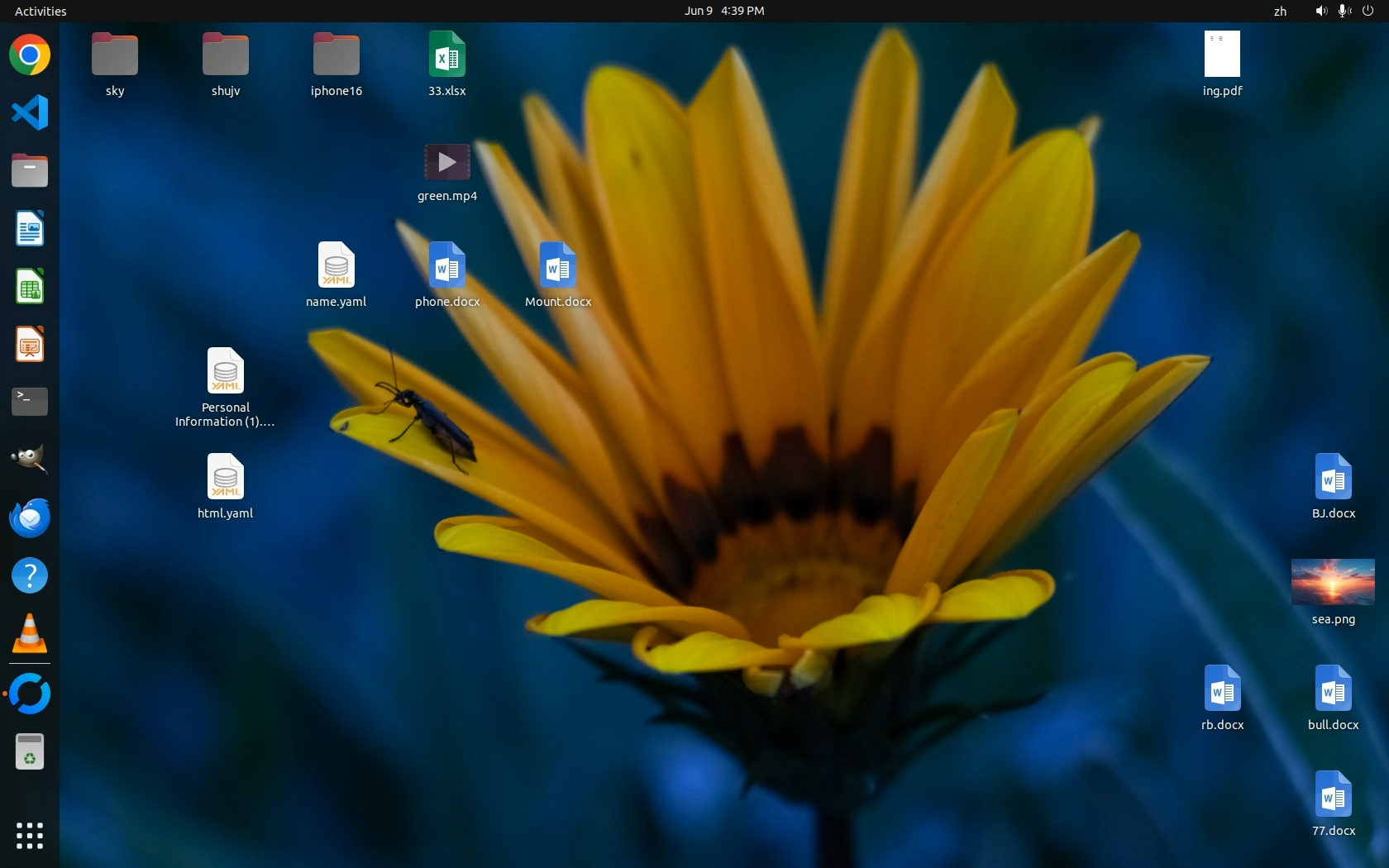This screenshot has width=1389, height=868.
Task: Select the sea.png image thumbnail
Action: [1333, 582]
